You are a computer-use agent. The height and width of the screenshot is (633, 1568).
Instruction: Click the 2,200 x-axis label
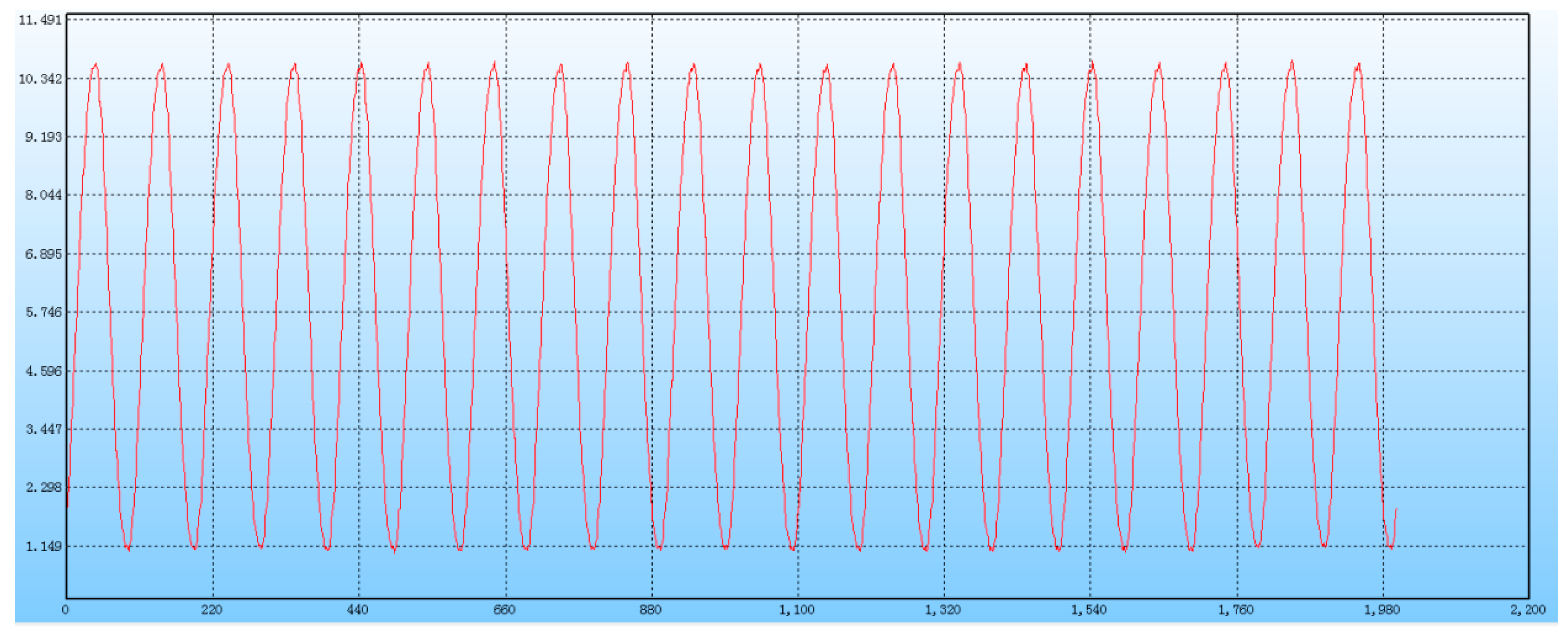coord(1527,610)
